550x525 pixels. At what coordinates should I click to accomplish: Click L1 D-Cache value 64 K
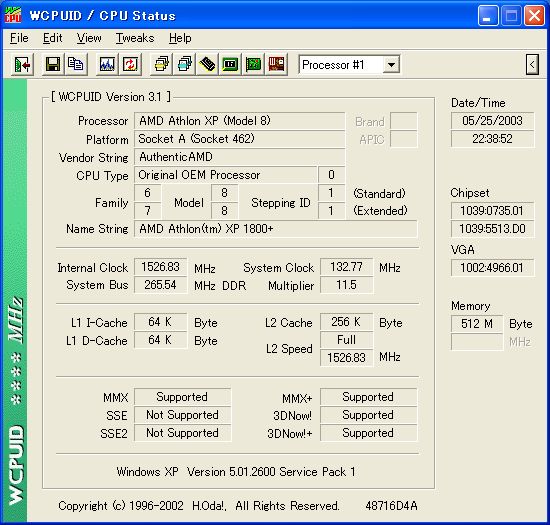(160, 340)
